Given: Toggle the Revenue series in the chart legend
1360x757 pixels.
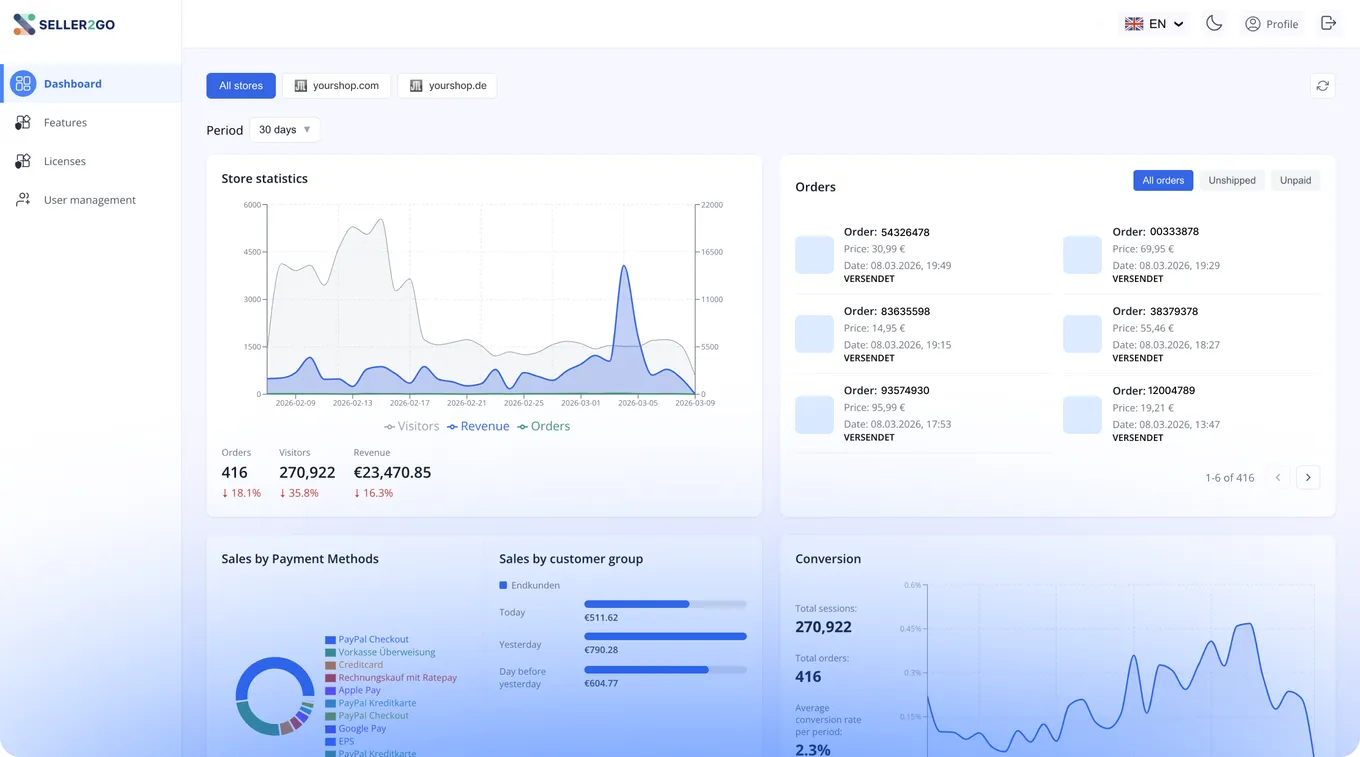Looking at the screenshot, I should click(478, 426).
